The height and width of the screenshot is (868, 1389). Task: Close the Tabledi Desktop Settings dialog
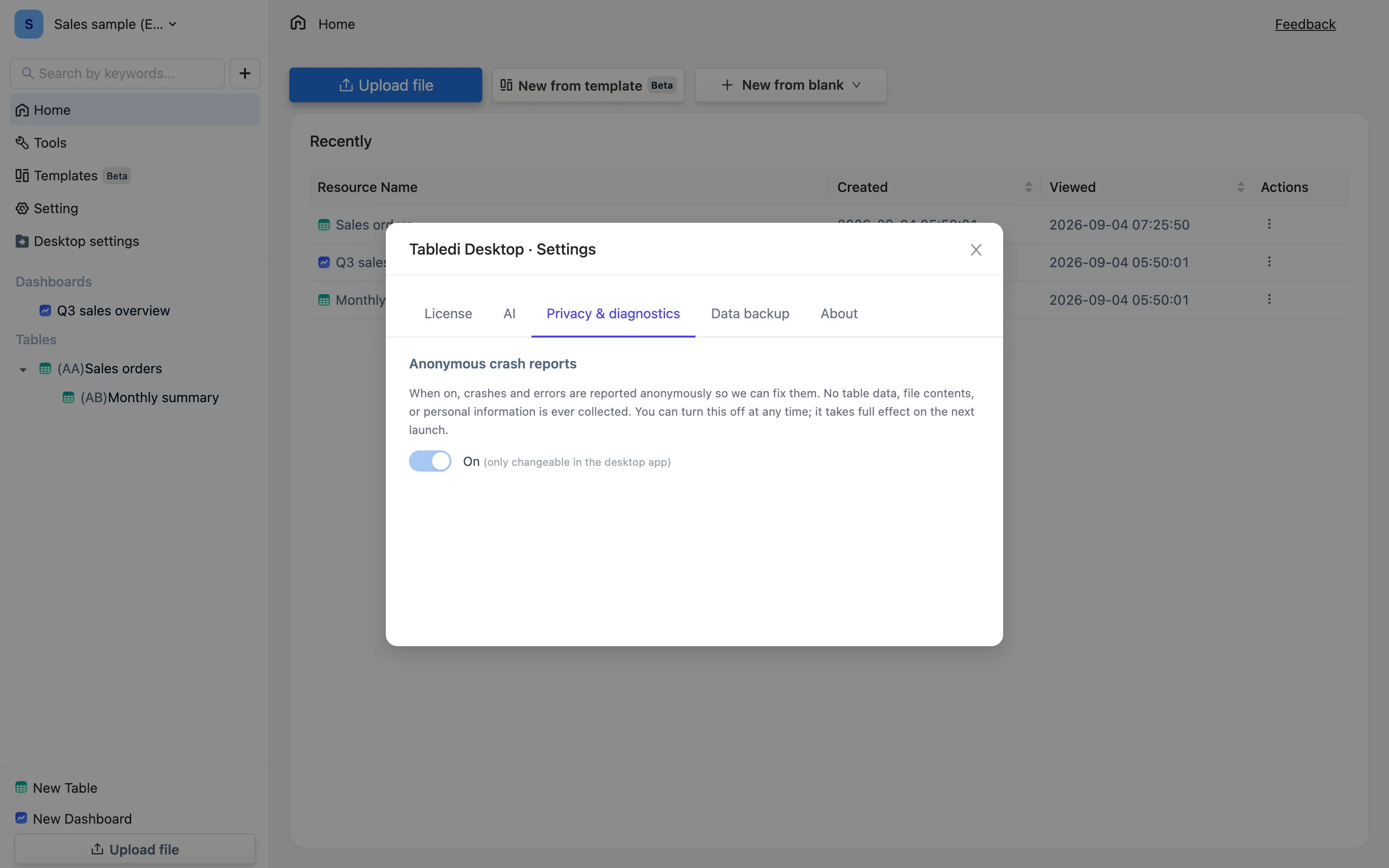coord(976,250)
